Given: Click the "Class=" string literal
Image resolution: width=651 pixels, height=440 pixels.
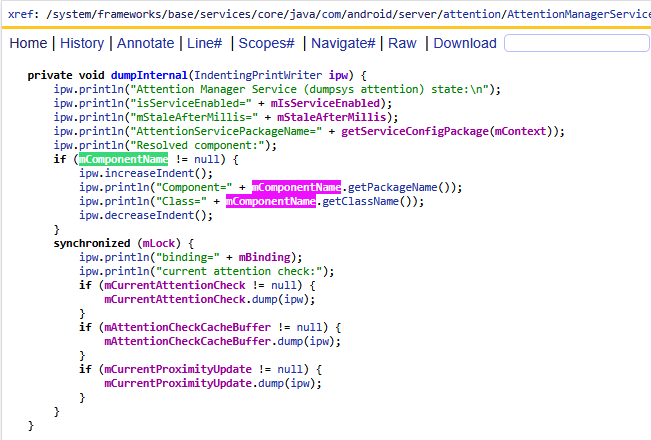Looking at the screenshot, I should tap(181, 201).
